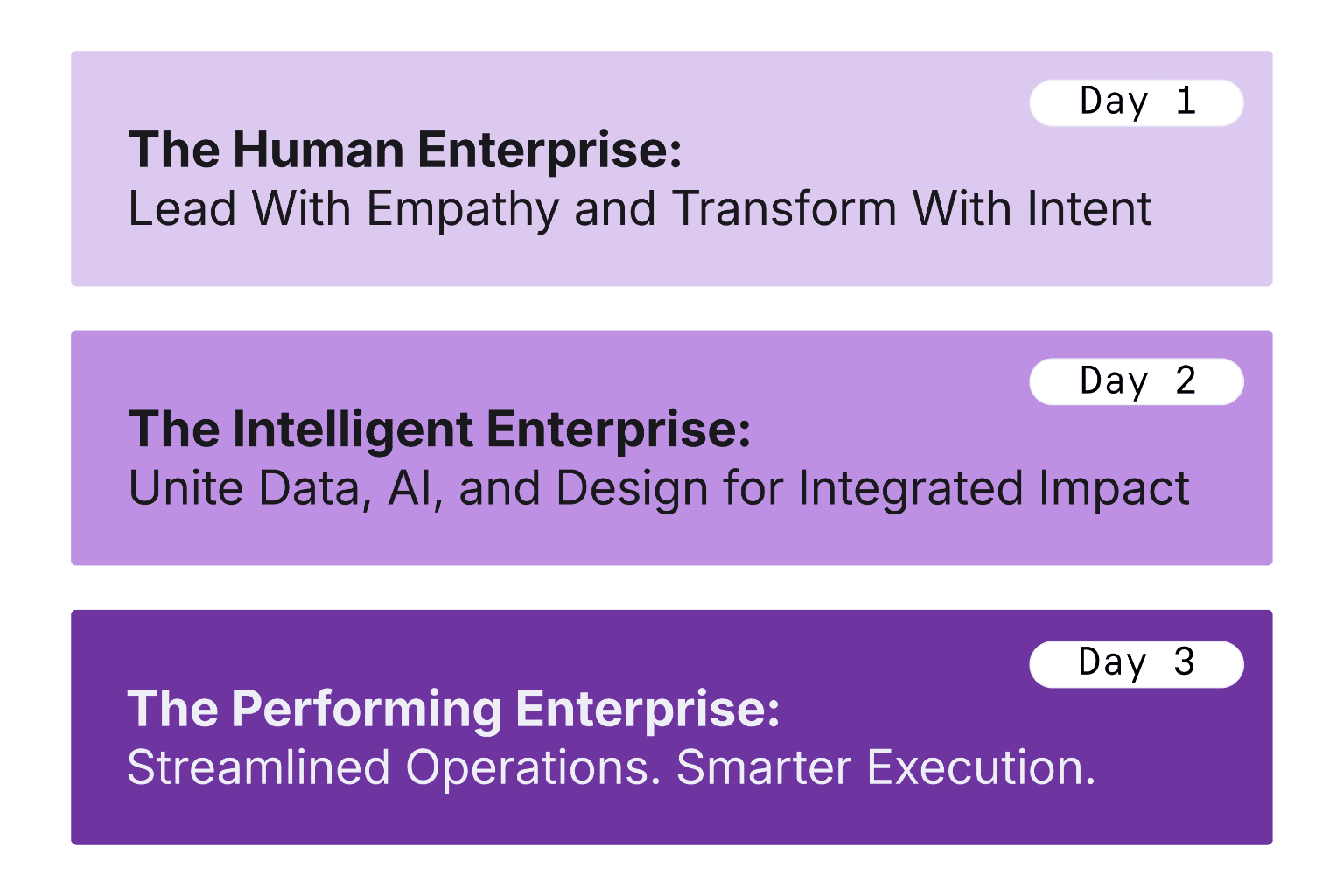
Task: Select the "Lead With Empathy" text
Action: 343,209
